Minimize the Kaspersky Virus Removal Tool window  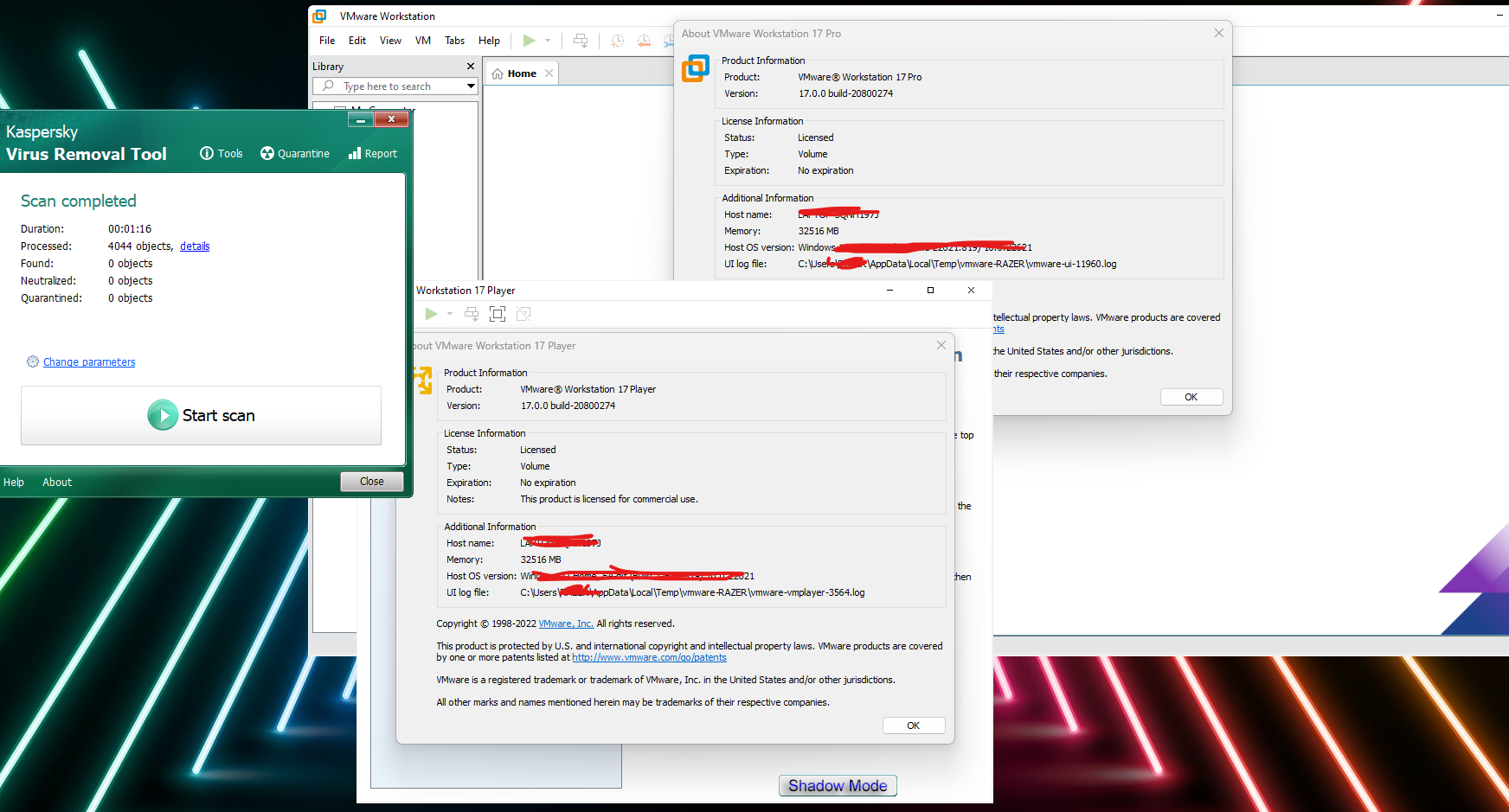point(360,119)
